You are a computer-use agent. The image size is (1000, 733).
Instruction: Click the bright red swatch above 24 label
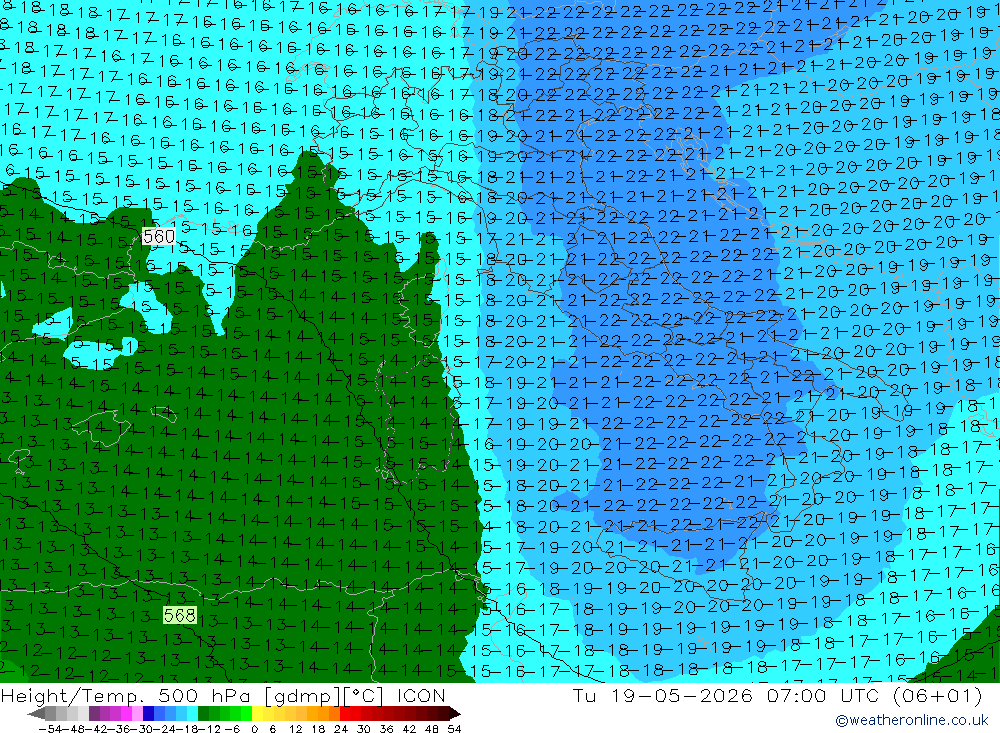(x=345, y=714)
